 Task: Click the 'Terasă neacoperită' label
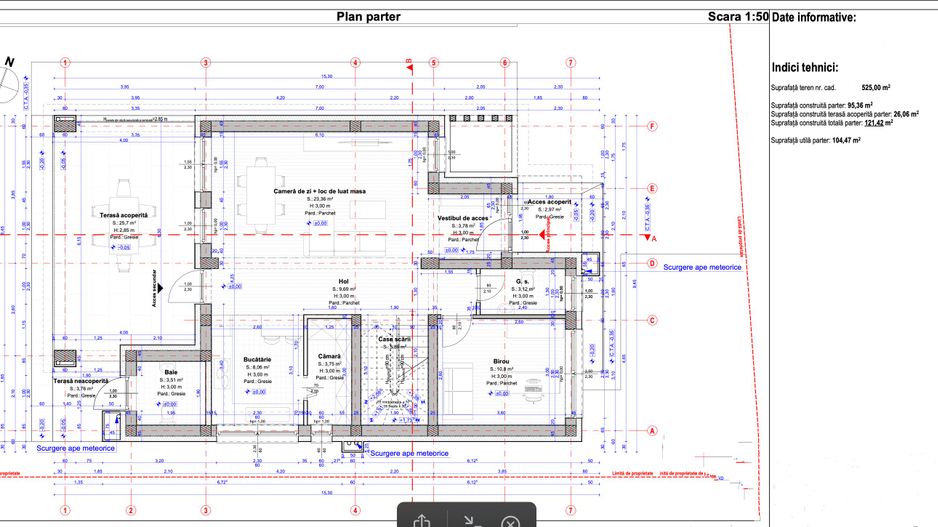(x=81, y=381)
